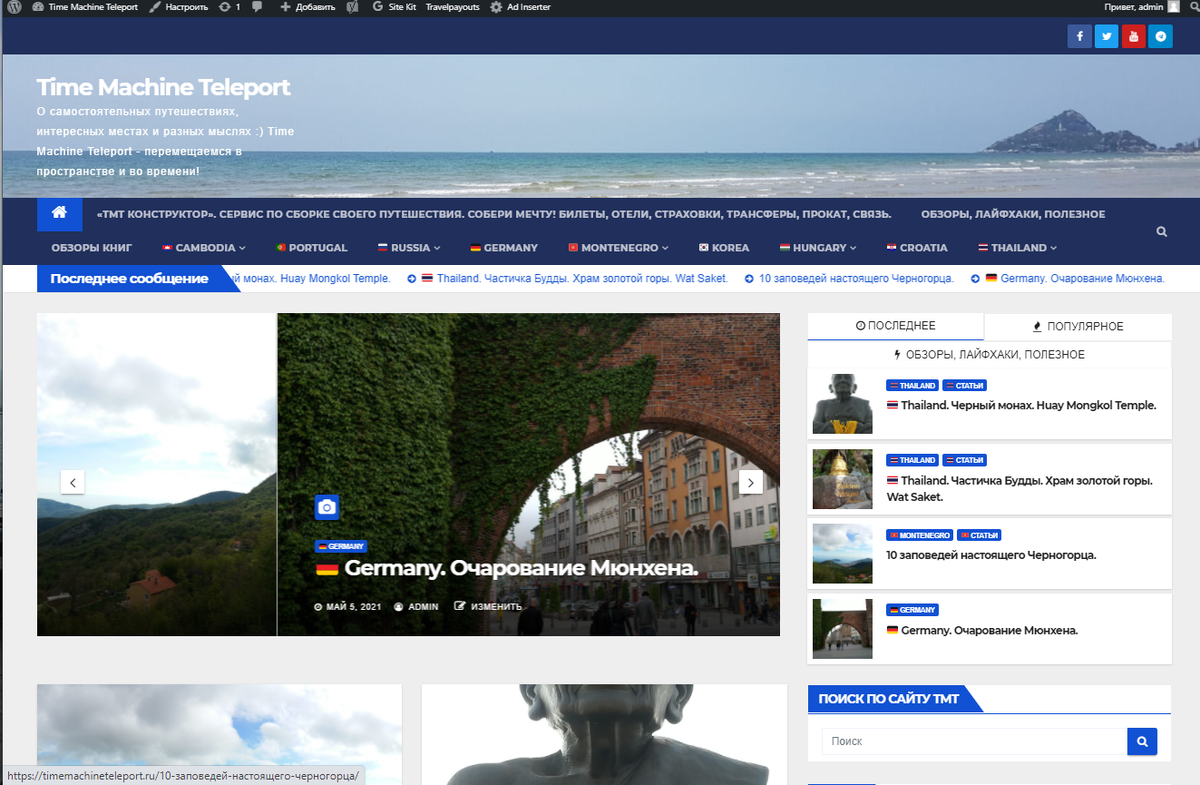Expand the Thailand dropdown menu
The width and height of the screenshot is (1200, 785).
pyautogui.click(x=1017, y=247)
